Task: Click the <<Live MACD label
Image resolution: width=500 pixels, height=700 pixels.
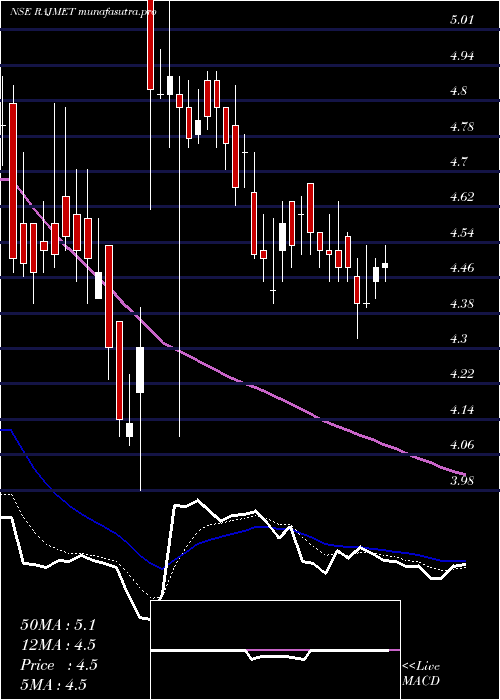Action: coord(421,674)
